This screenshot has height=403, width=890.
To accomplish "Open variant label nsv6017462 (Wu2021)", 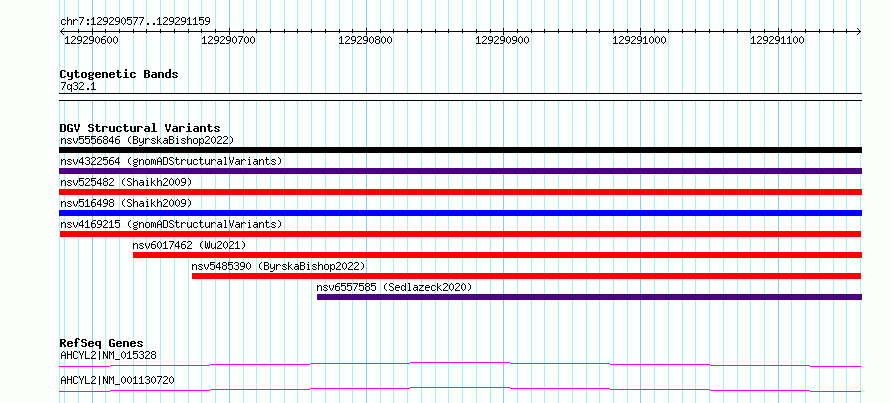I will click(190, 245).
